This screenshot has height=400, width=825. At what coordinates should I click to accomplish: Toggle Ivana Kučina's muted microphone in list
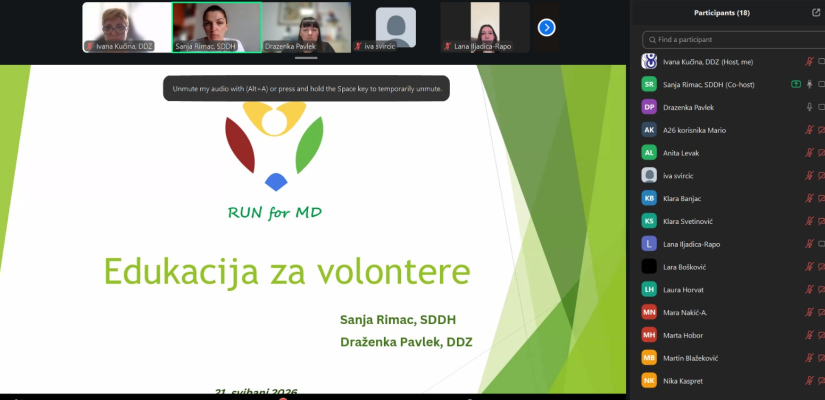[x=809, y=62]
